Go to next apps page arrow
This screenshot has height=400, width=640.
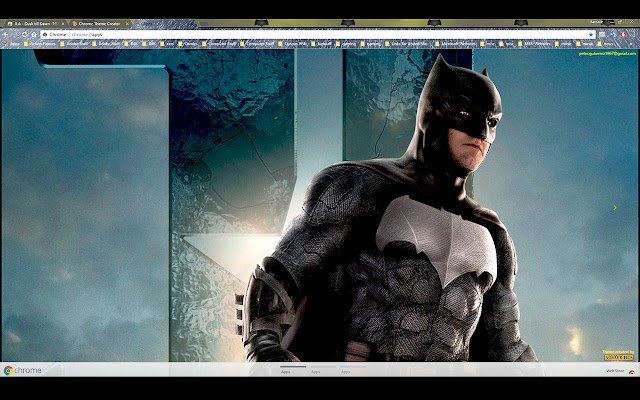tap(615, 208)
